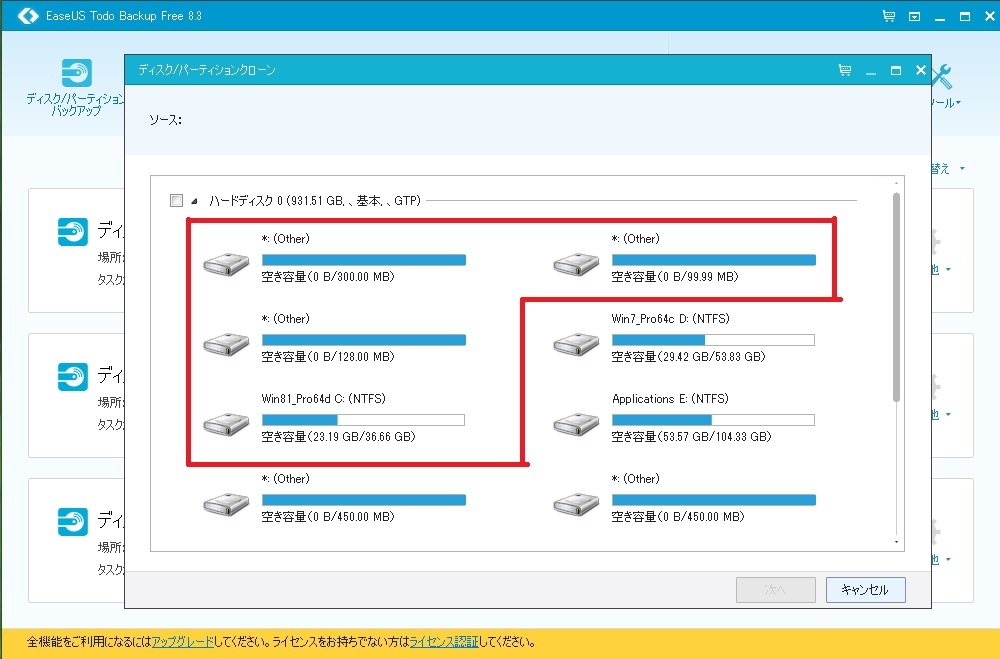Open the Tools wrench icon menu
1000x659 pixels.
click(x=943, y=77)
